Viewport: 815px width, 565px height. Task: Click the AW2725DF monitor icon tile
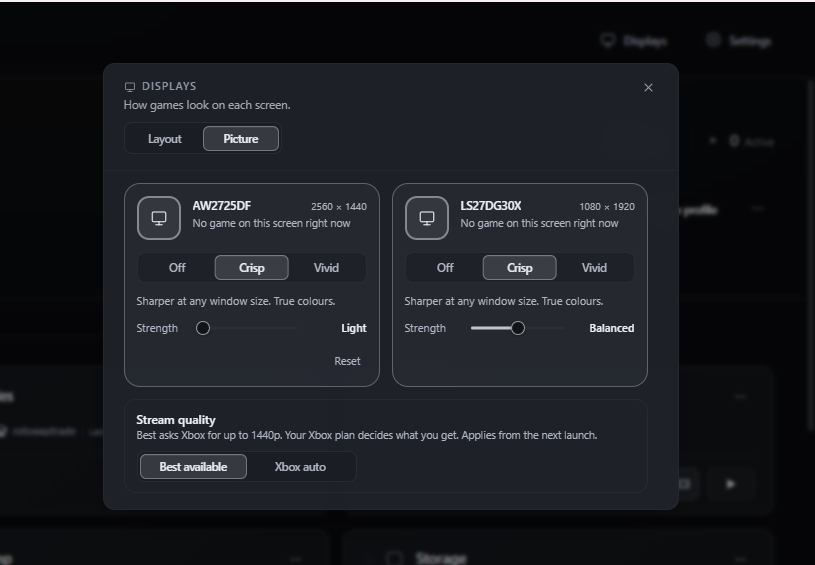(159, 218)
